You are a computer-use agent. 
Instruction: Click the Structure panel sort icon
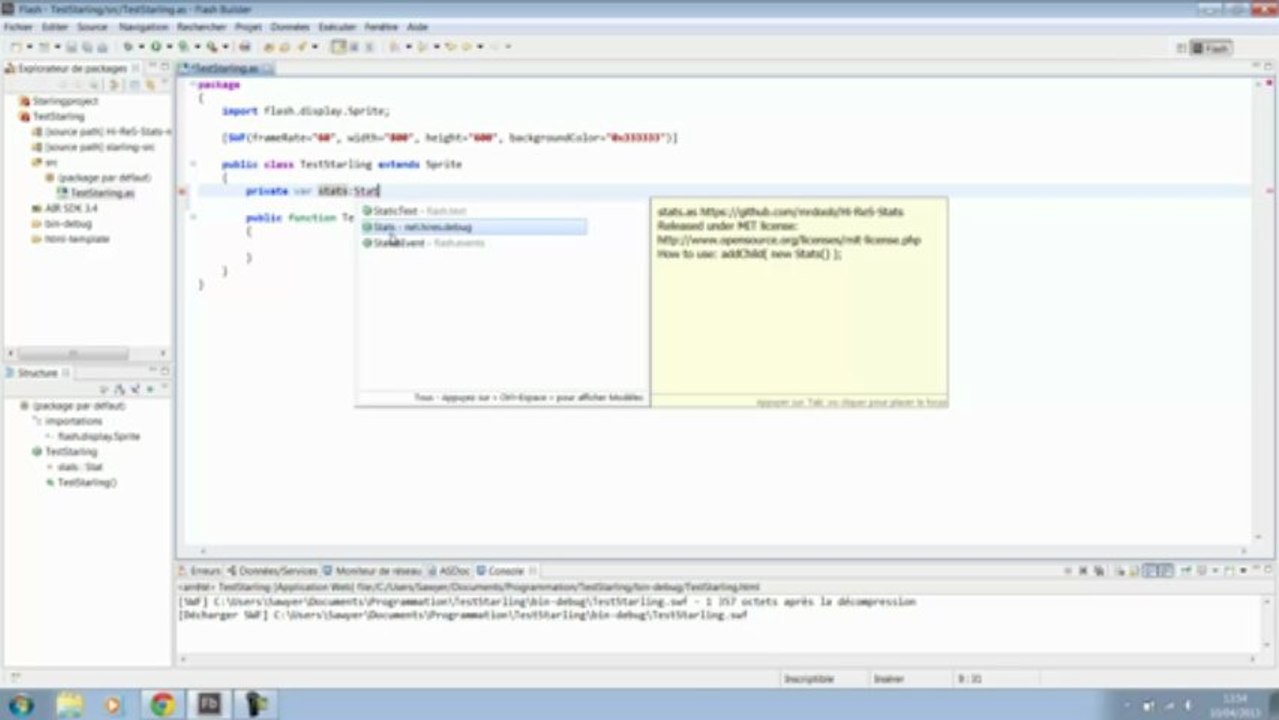click(119, 389)
